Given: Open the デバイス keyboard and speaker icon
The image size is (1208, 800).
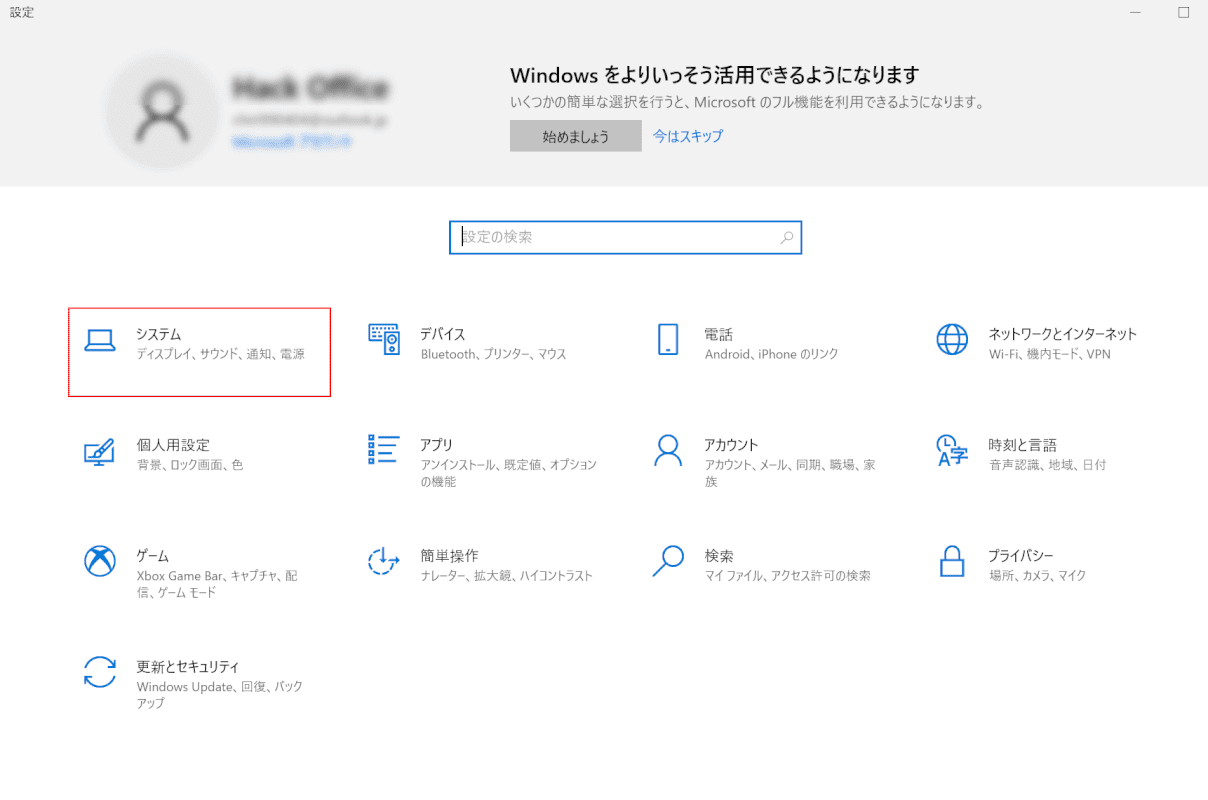Looking at the screenshot, I should point(384,340).
